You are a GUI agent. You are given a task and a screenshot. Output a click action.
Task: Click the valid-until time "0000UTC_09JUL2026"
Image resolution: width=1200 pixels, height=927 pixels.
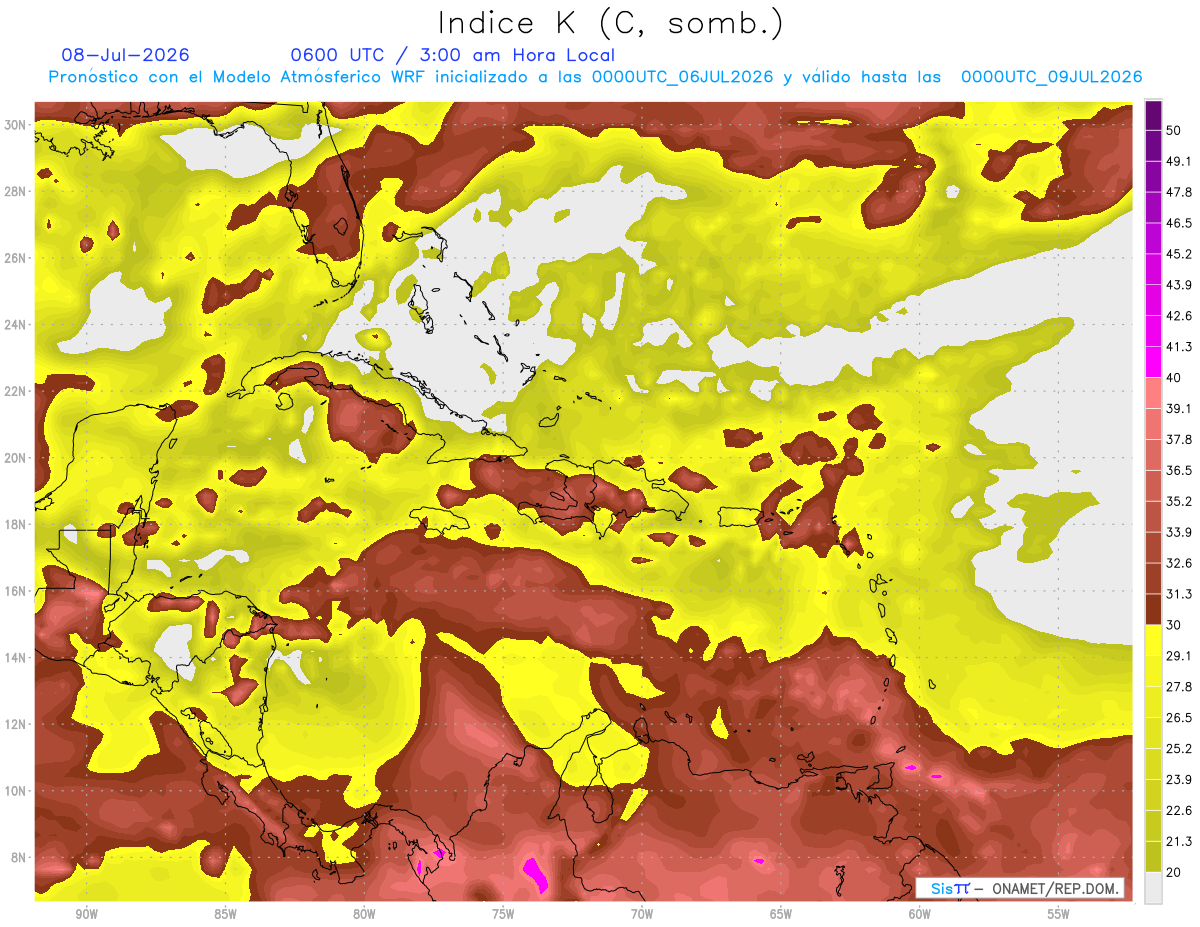click(x=1051, y=77)
